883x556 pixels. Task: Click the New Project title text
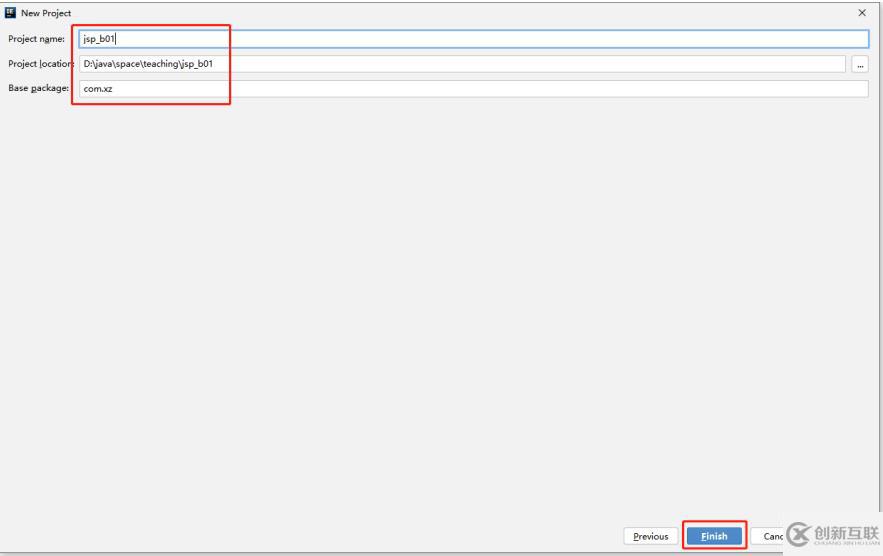click(46, 13)
